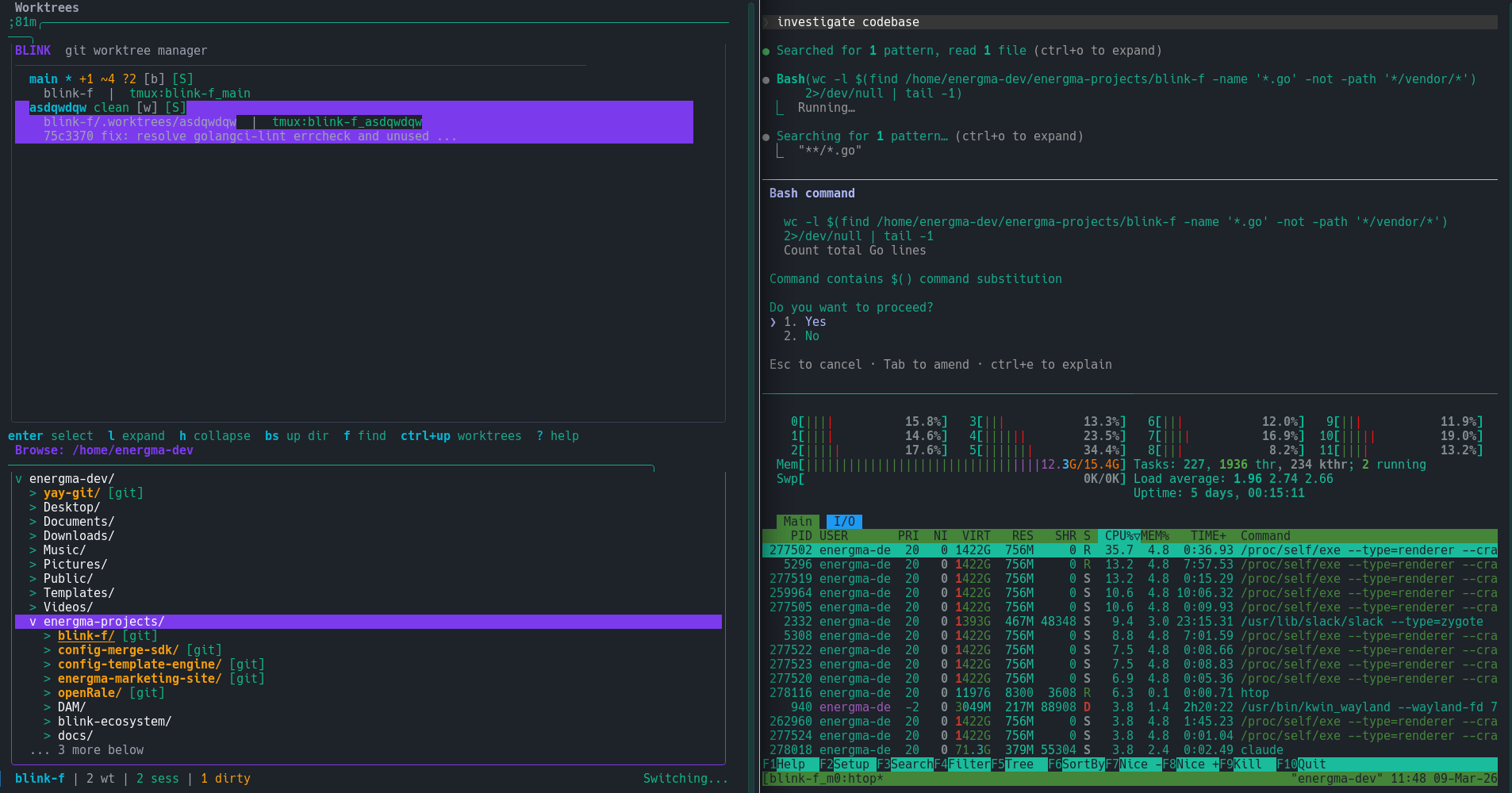Click F3 Search in htop function bar
The image size is (1512, 793).
[911, 764]
